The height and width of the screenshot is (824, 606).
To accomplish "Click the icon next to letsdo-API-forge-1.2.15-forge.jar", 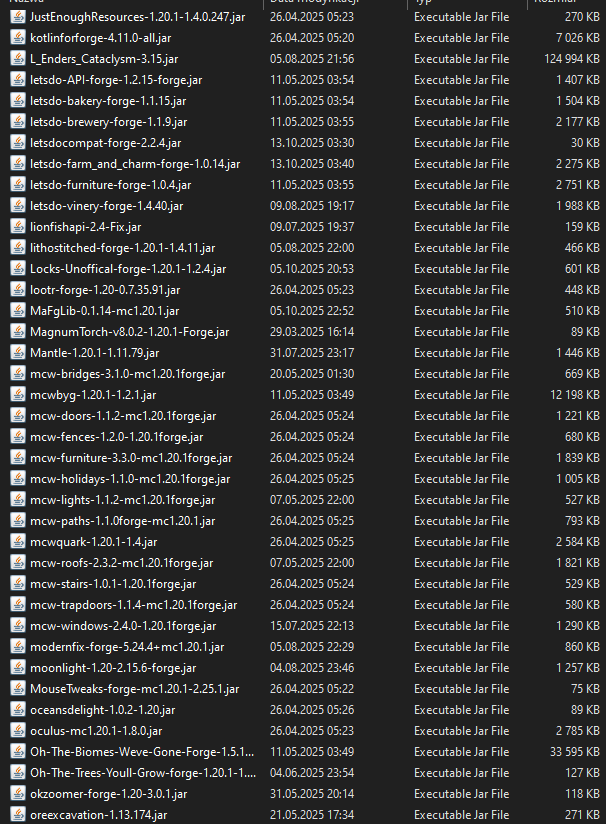I will click(18, 80).
